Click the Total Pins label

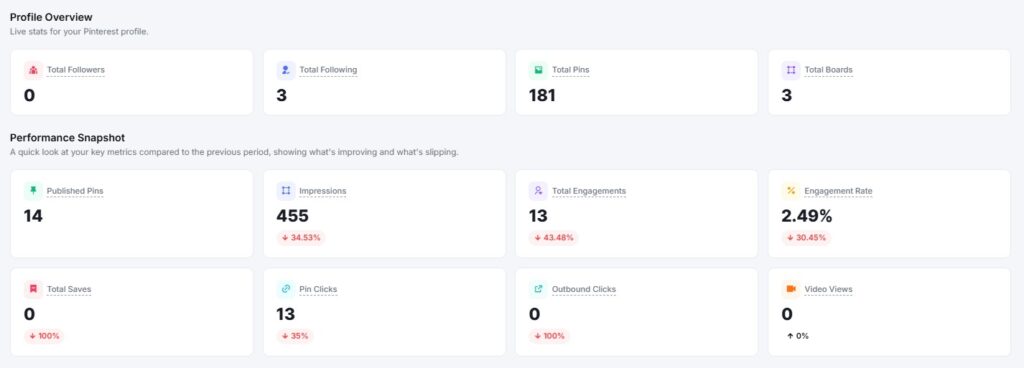tap(571, 70)
